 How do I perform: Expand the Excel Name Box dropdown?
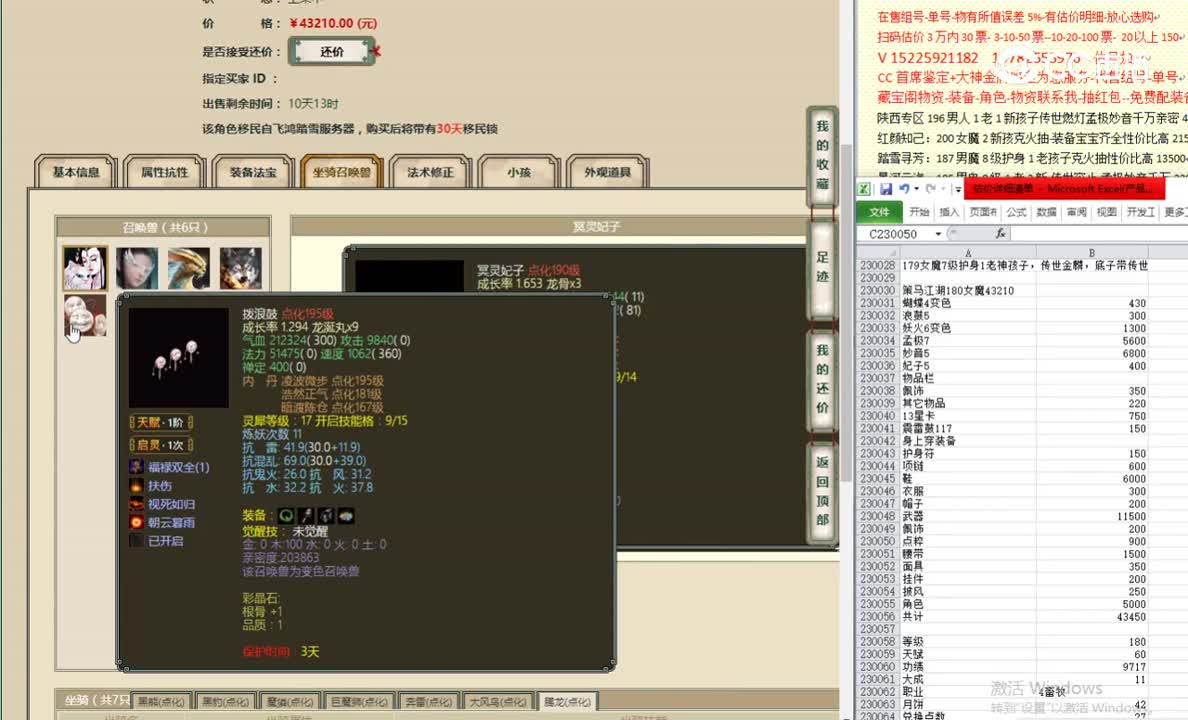[x=938, y=234]
